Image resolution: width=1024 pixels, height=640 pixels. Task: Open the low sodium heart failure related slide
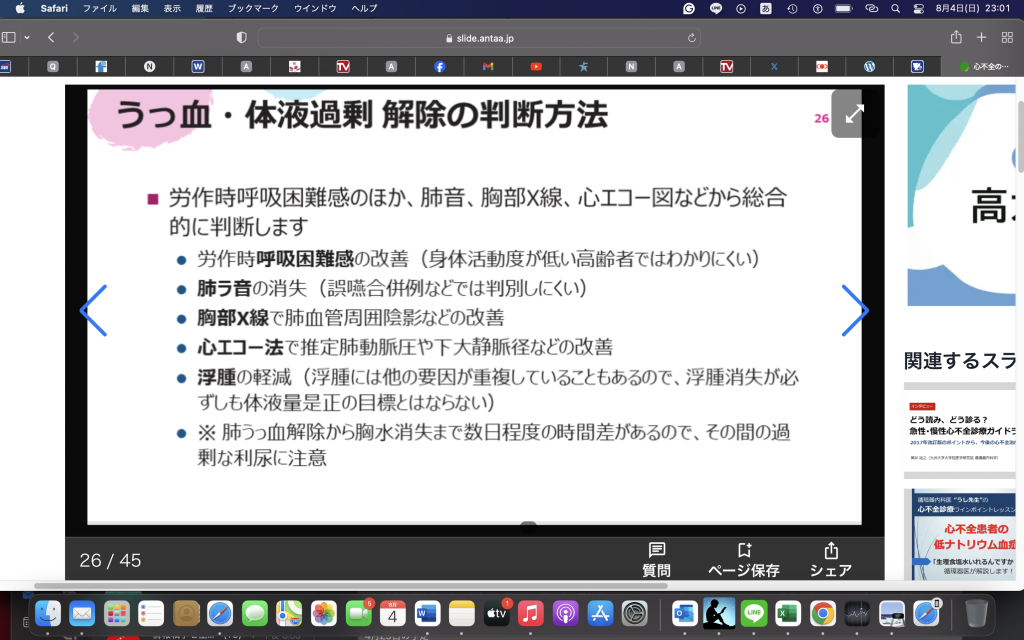pos(964,535)
